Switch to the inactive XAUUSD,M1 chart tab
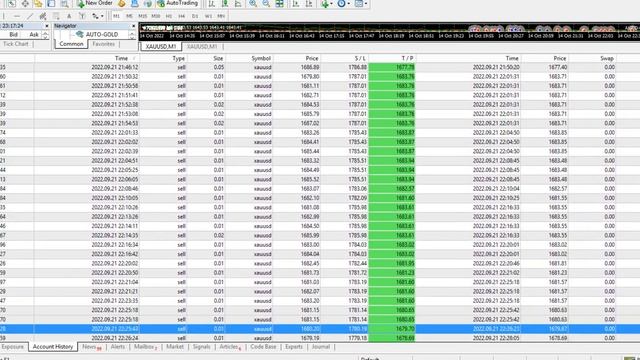This screenshot has width=640, height=360. tap(202, 47)
